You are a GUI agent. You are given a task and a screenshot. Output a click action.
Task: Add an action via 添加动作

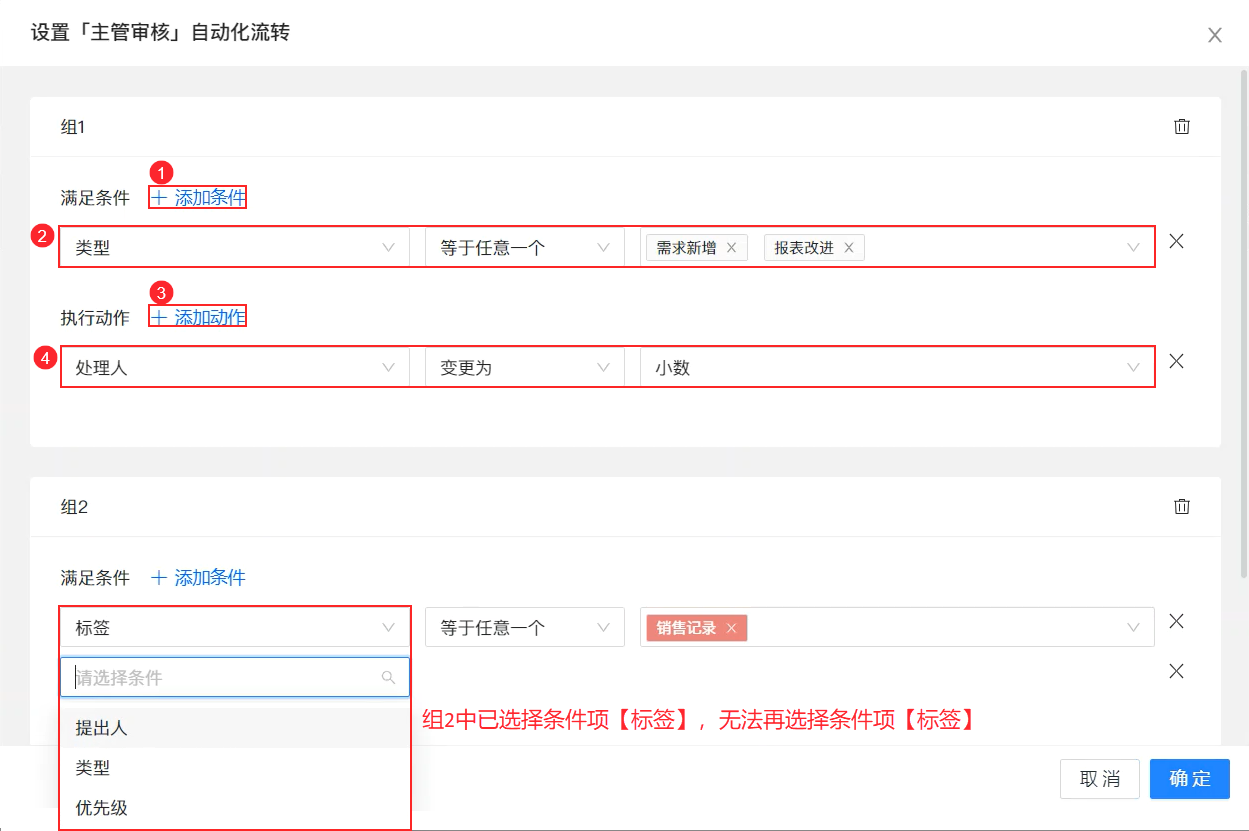point(198,317)
